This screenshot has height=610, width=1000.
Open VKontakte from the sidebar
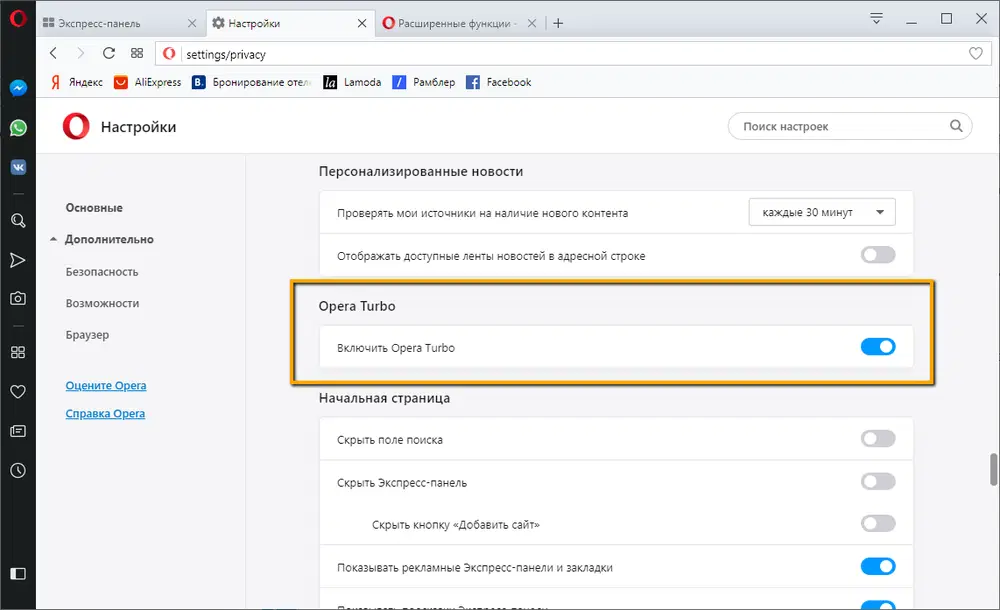[x=17, y=166]
